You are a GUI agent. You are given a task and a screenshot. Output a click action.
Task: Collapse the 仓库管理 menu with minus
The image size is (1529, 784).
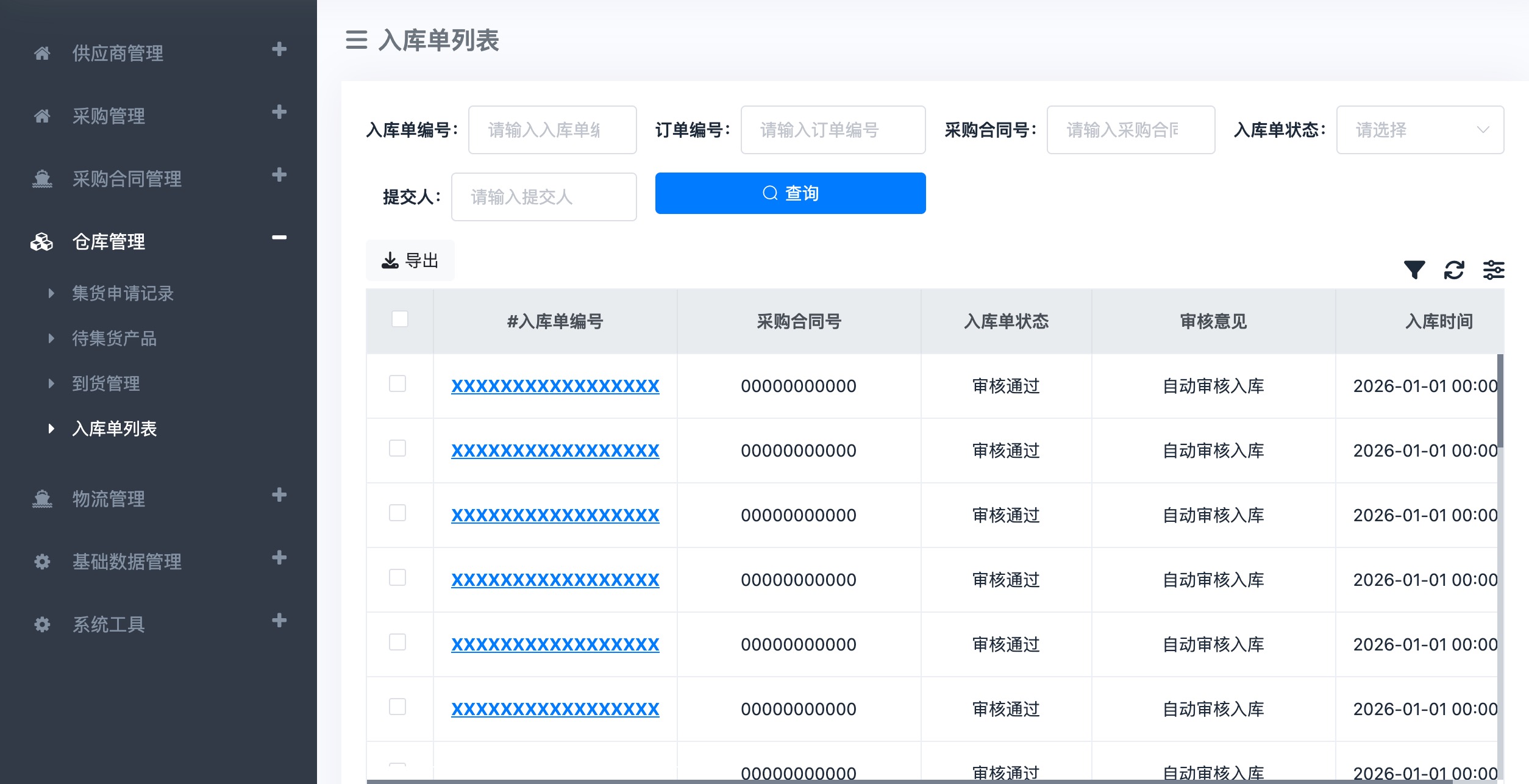point(279,238)
